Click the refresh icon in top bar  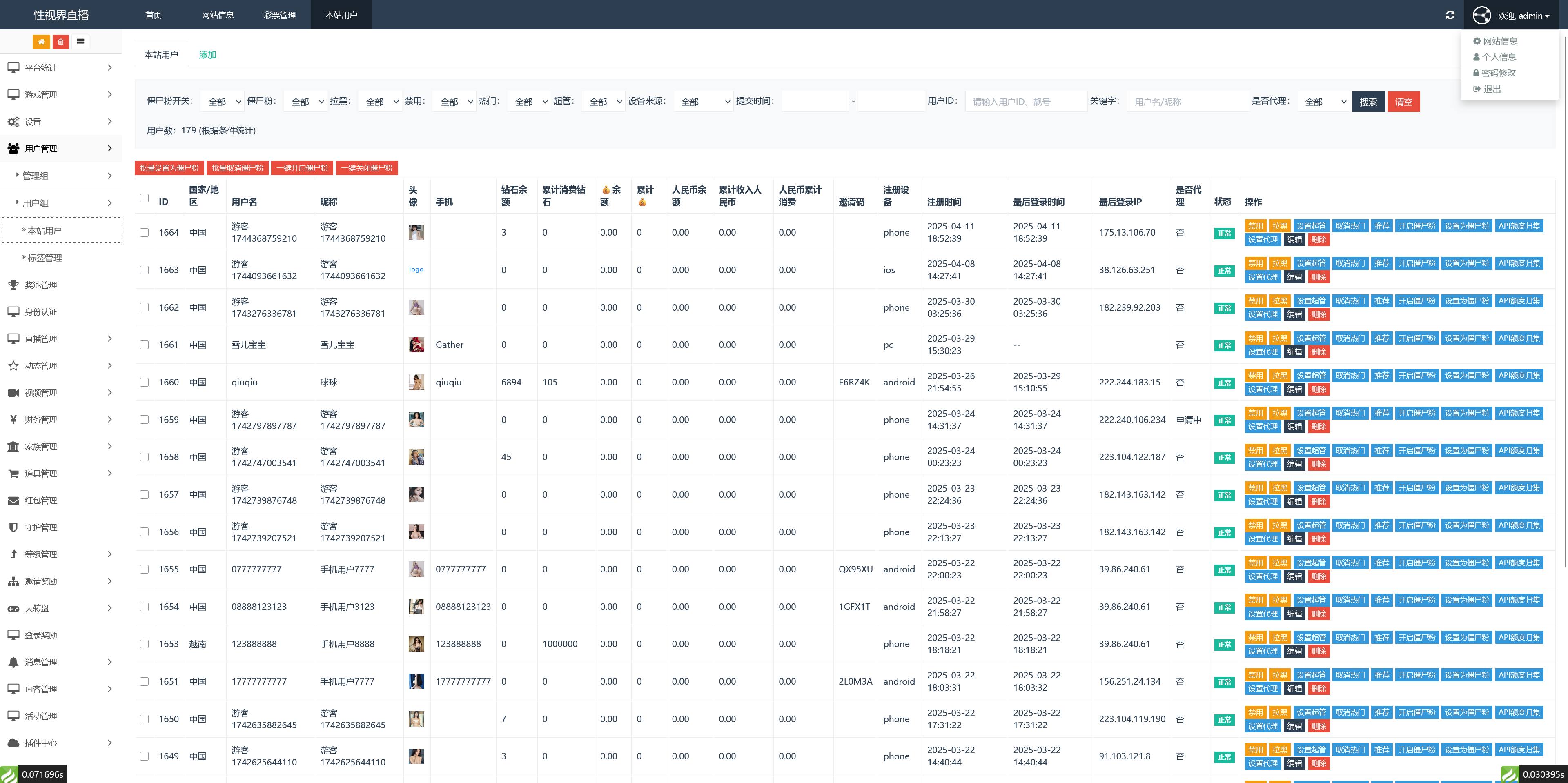point(1450,15)
